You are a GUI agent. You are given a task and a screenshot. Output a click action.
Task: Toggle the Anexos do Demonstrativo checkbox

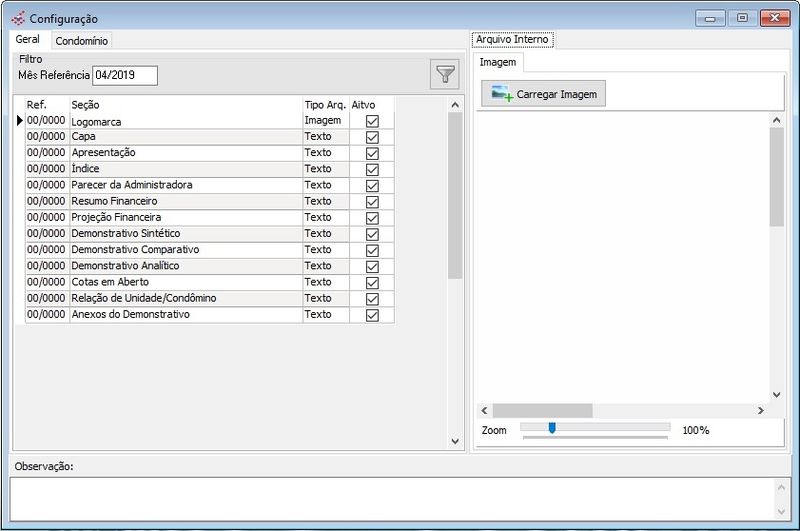tap(372, 315)
